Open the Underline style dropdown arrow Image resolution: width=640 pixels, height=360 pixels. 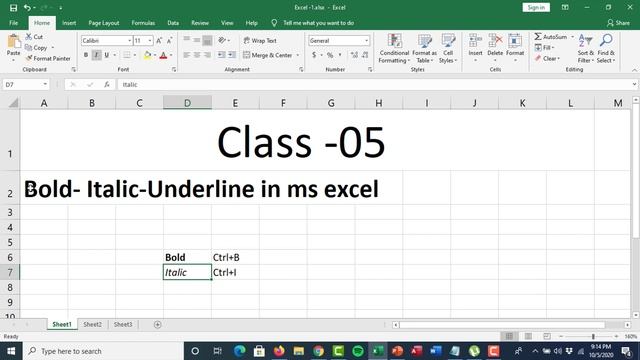coord(115,55)
